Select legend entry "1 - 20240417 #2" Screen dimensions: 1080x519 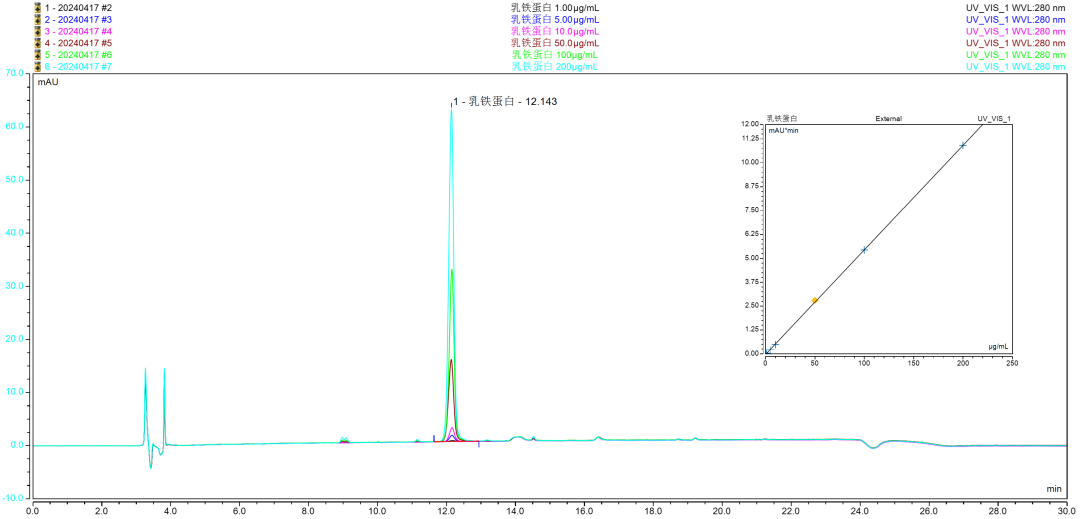[x=78, y=8]
